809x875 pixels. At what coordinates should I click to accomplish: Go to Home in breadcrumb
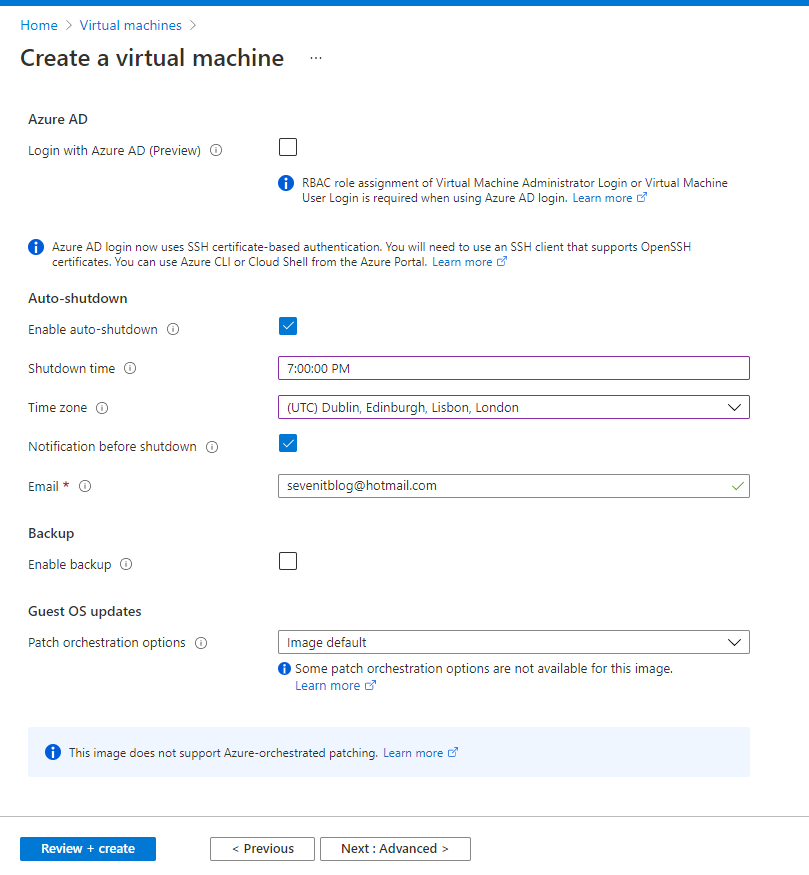coord(39,25)
